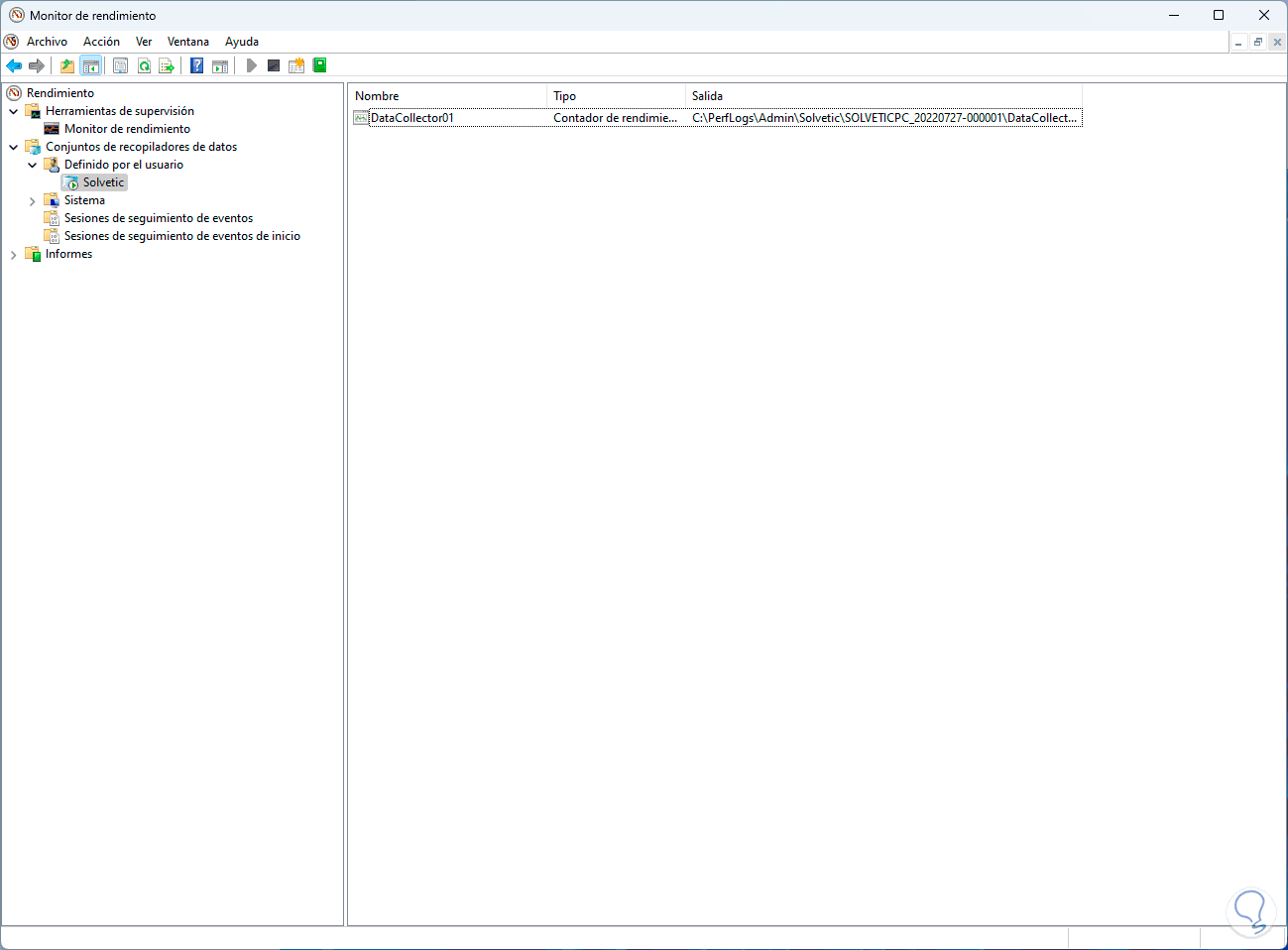The height and width of the screenshot is (950, 1288).
Task: Select Definido por el usuario item
Action: (x=124, y=165)
